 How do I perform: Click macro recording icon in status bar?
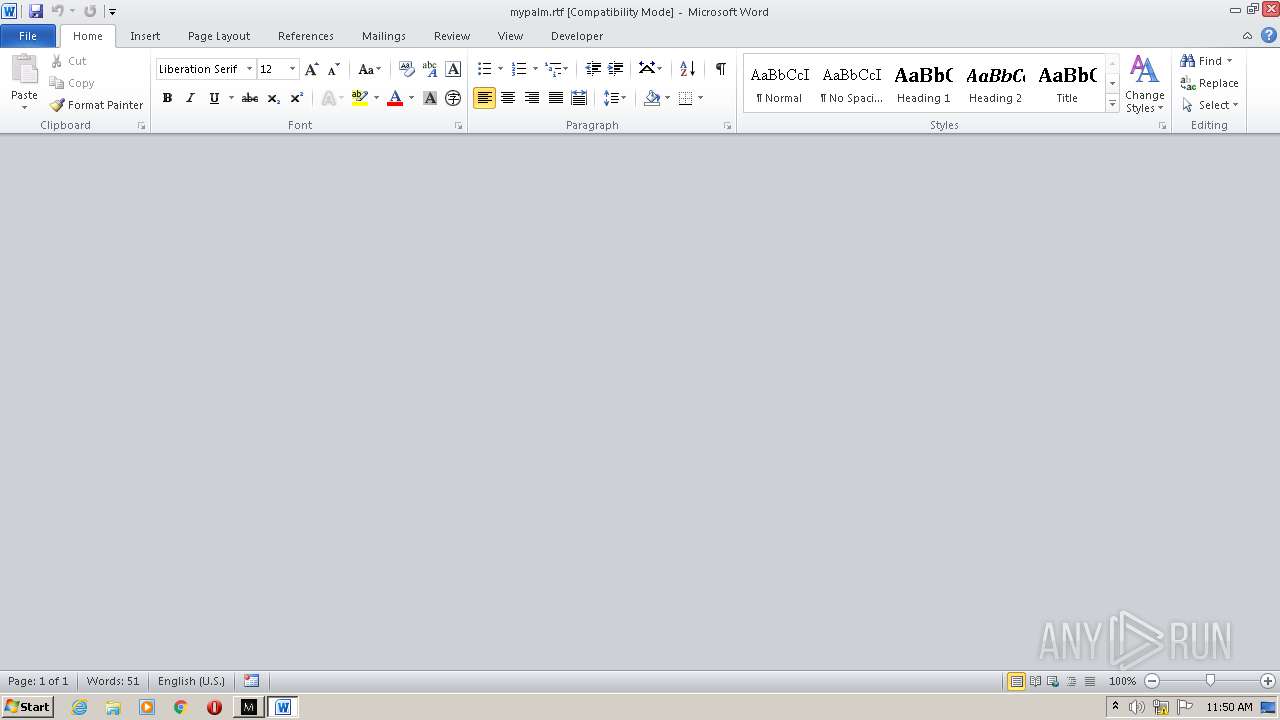pyautogui.click(x=251, y=681)
